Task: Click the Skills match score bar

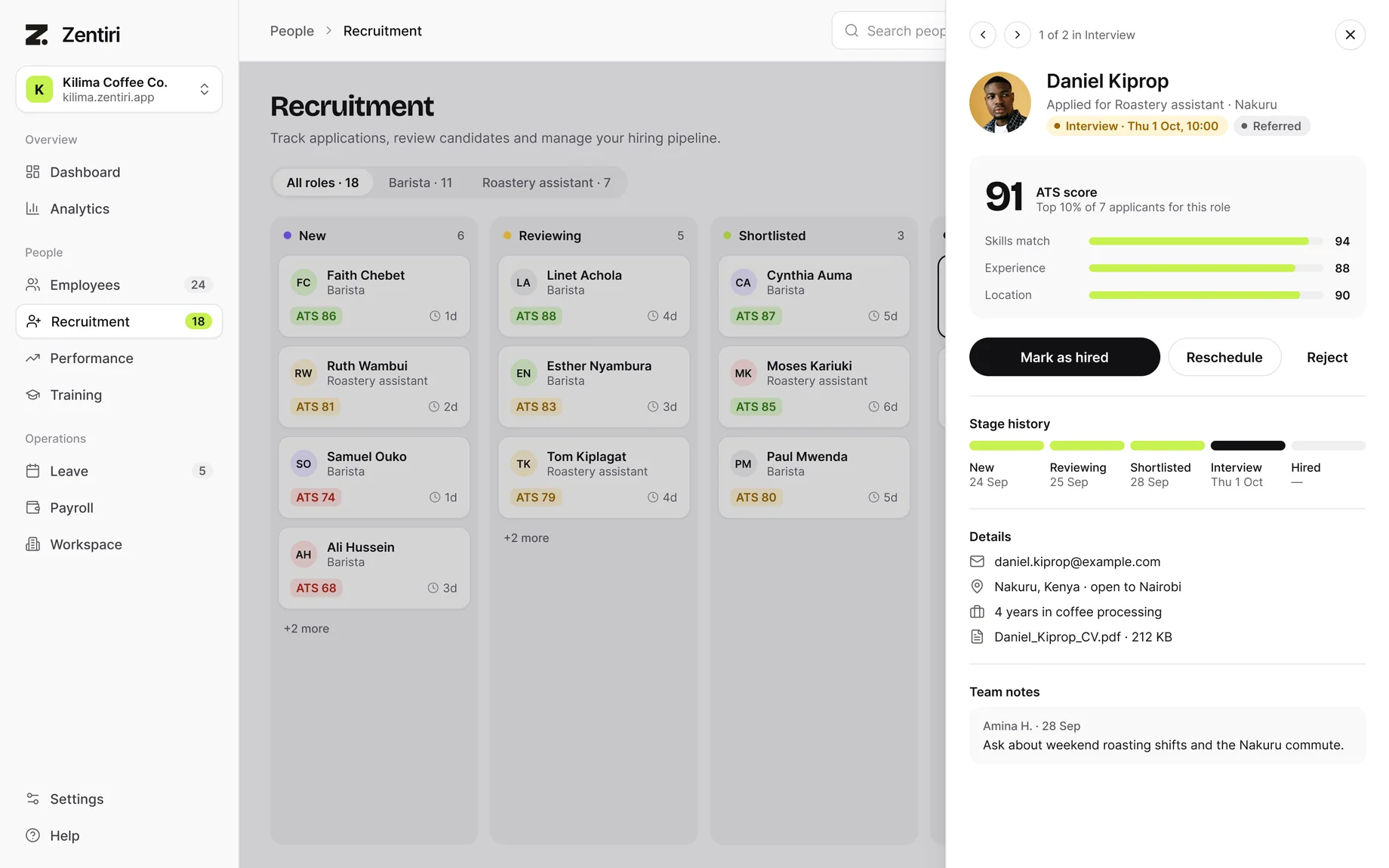Action: pos(1206,241)
